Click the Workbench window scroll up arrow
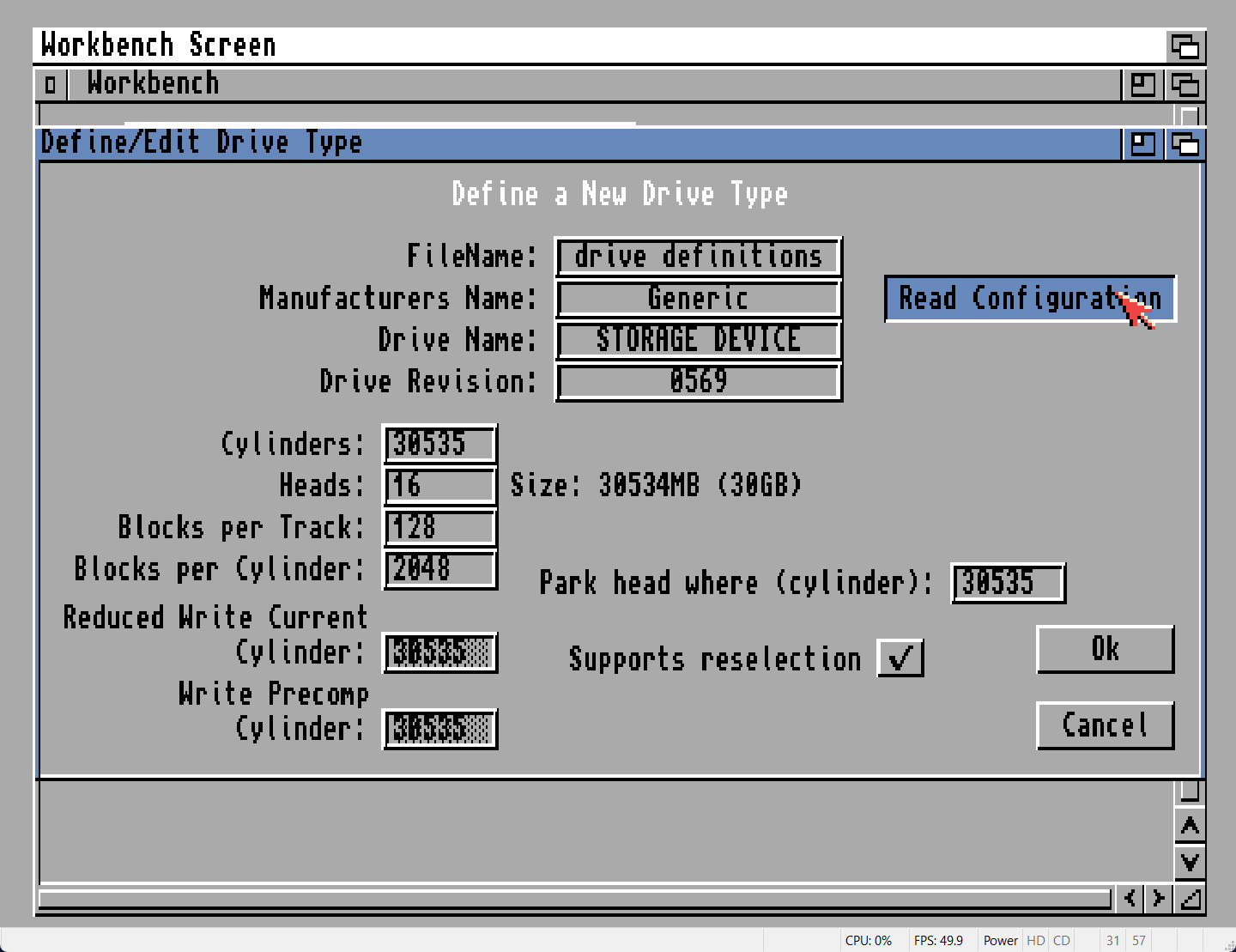 (x=1190, y=826)
